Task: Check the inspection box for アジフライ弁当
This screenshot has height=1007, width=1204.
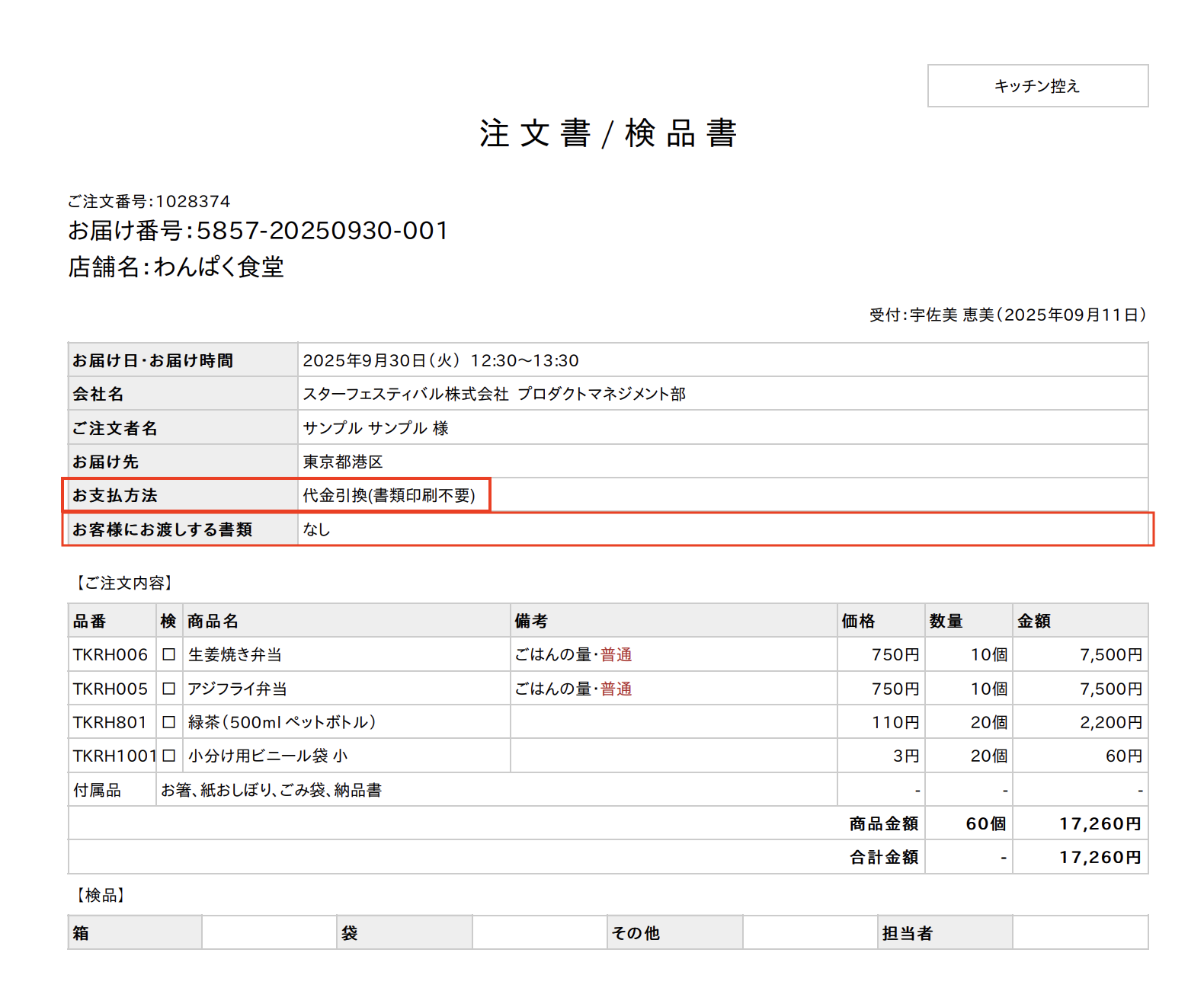Action: 169,689
